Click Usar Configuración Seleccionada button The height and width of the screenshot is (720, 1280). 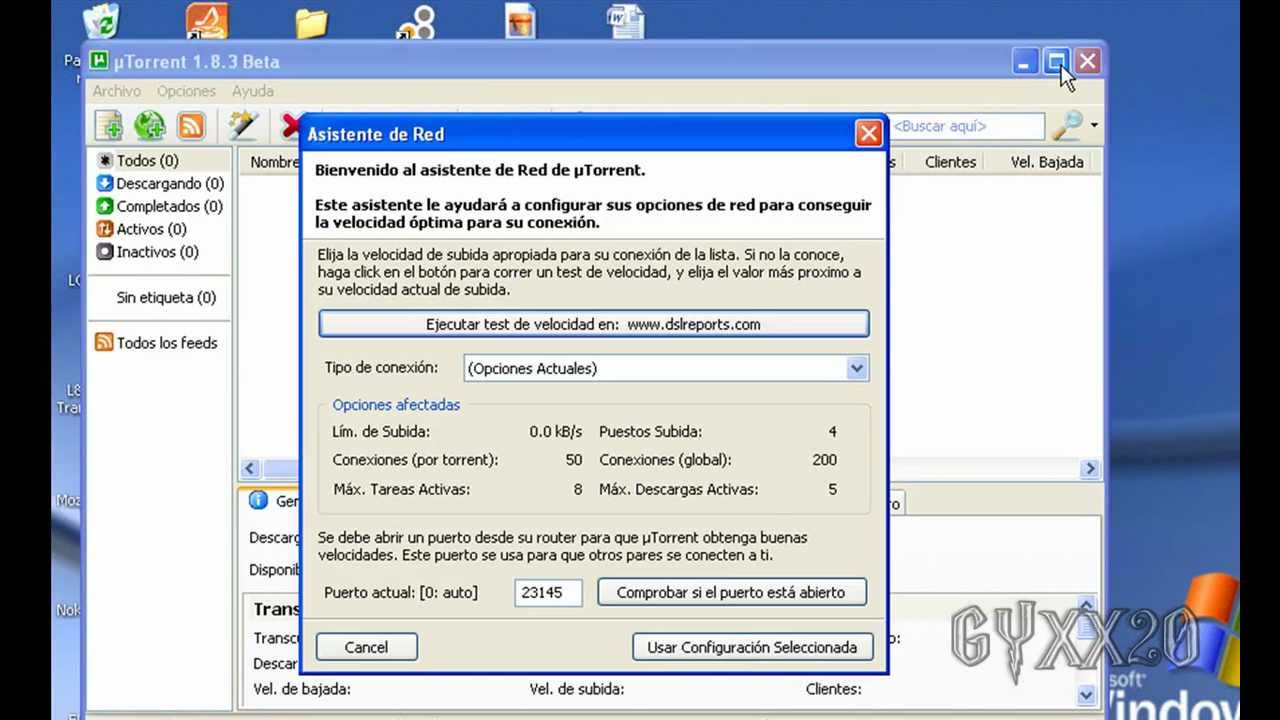[x=752, y=647]
